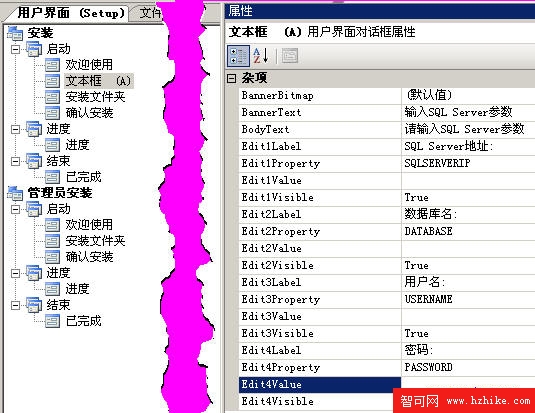Select the 文本框 (A) tree item

point(98,81)
